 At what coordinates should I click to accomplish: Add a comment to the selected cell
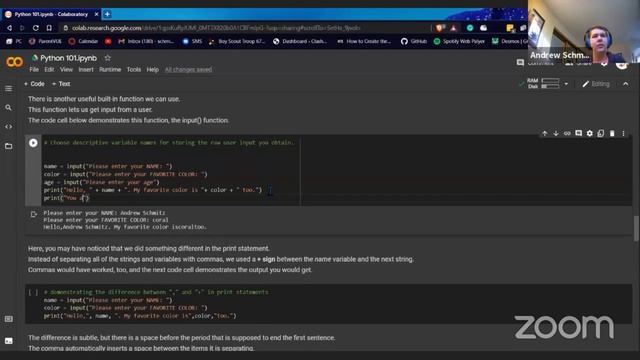point(578,133)
